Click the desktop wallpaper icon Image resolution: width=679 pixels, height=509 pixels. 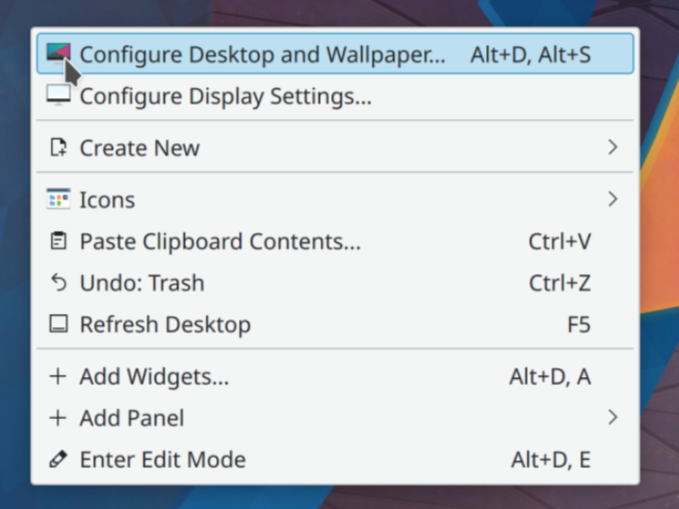pos(59,53)
